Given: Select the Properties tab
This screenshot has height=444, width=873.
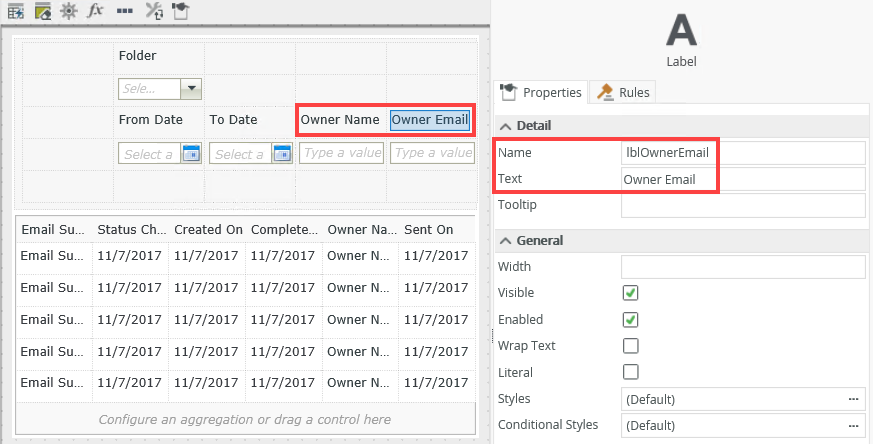Looking at the screenshot, I should (x=541, y=93).
